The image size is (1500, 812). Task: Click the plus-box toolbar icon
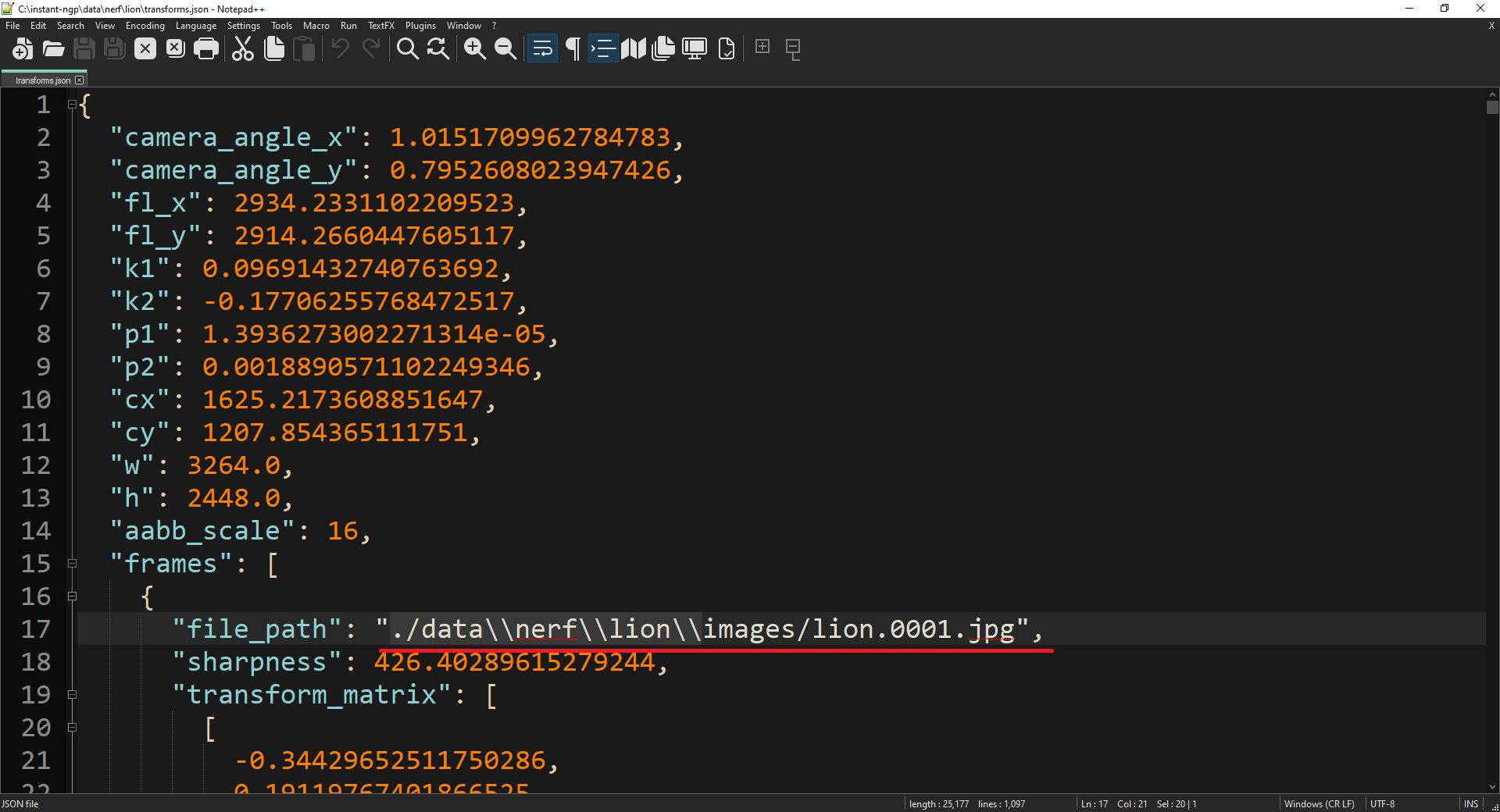pos(762,47)
